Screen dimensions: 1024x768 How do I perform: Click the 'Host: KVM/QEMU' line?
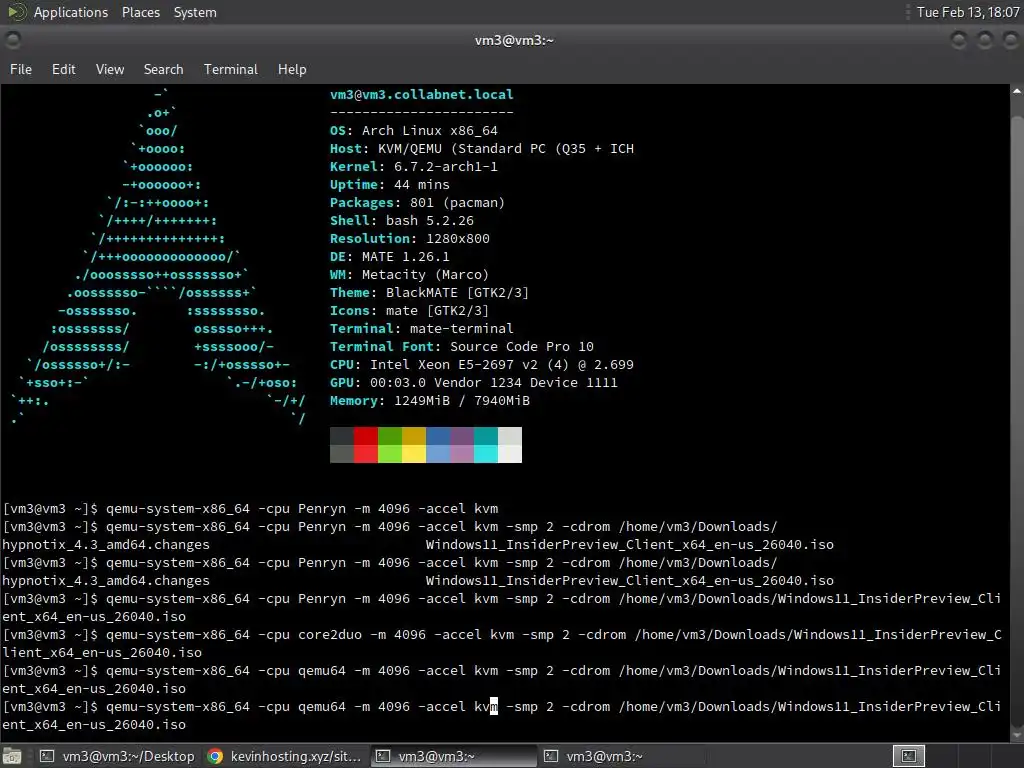[481, 149]
